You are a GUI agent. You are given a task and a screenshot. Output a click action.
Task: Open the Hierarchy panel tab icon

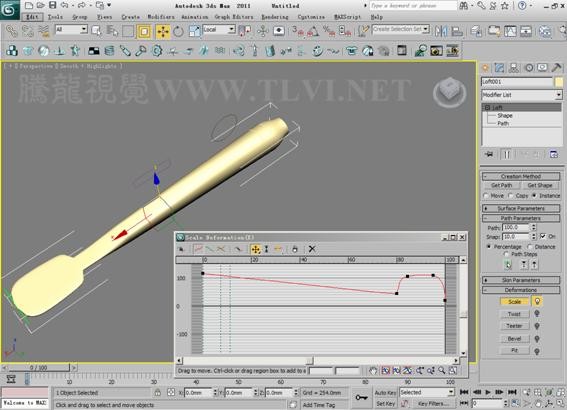[x=513, y=68]
